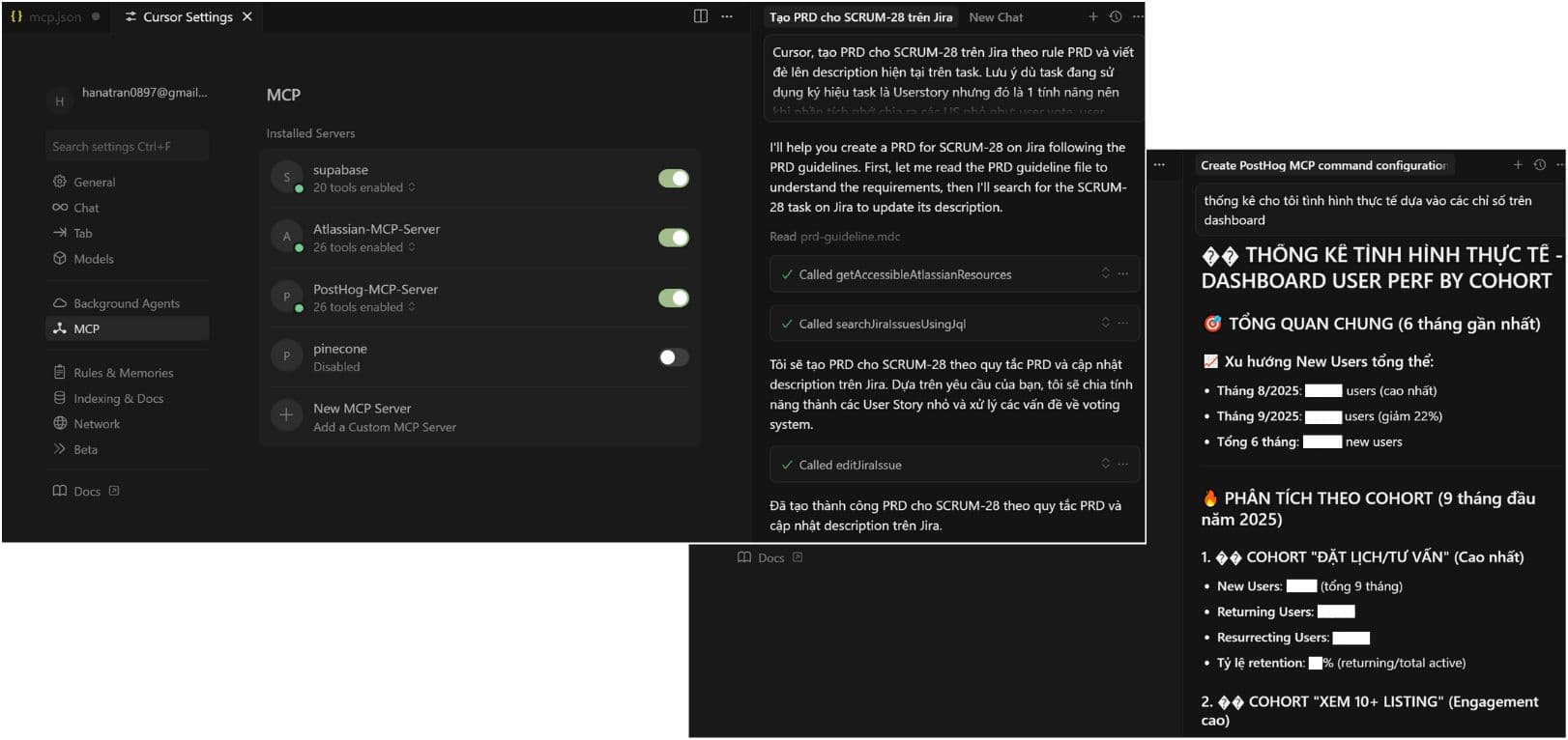Open options for editJiraIssue call
This screenshot has width=1568, height=740.
(x=1122, y=464)
